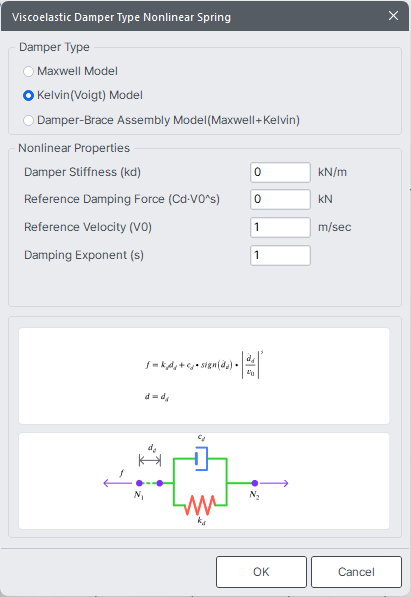This screenshot has width=411, height=597.
Task: Click the blue dashpot symbol cd
Action: coord(202,458)
